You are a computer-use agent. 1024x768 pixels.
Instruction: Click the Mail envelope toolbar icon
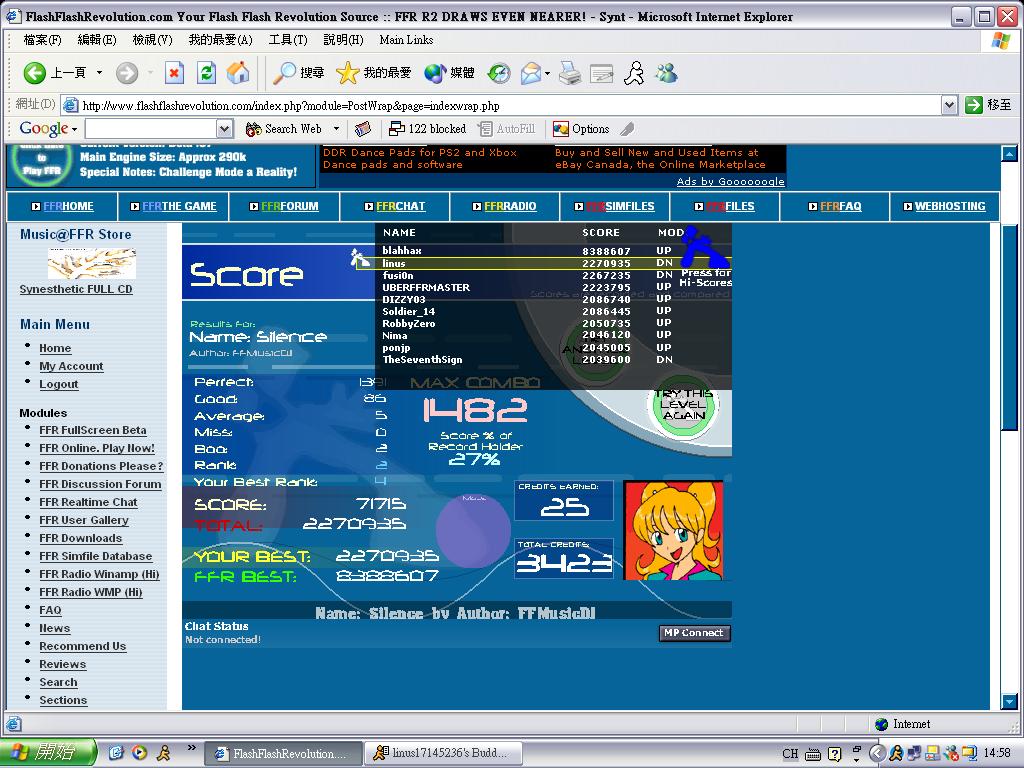click(x=531, y=72)
